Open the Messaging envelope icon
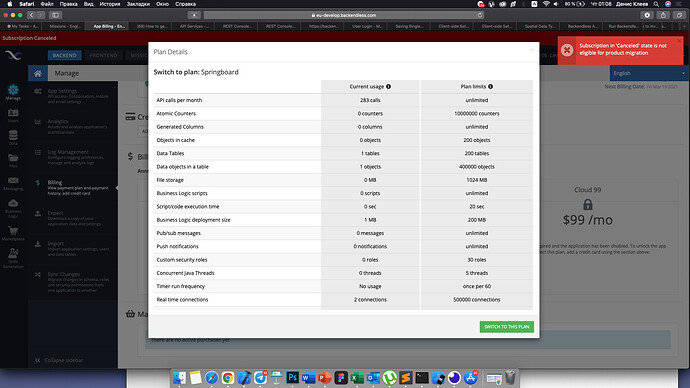This screenshot has height=388, width=690. (x=13, y=183)
